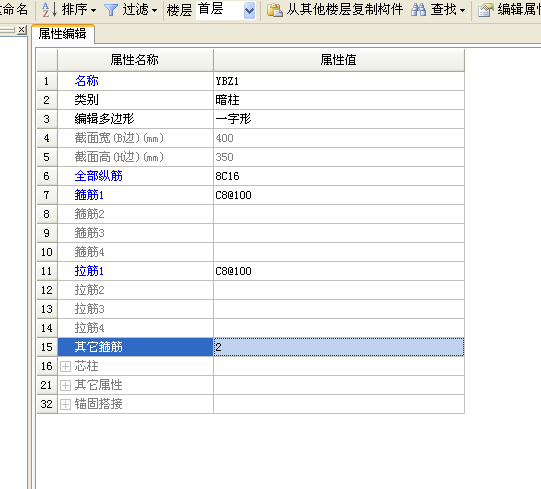Image resolution: width=541 pixels, height=489 pixels.
Task: Click the 拉筋3 property label
Action: (89, 309)
